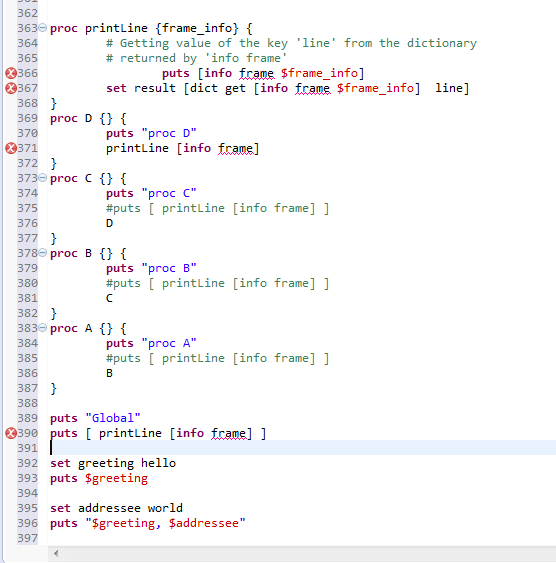This screenshot has width=556, height=563.
Task: Click the string "$greeting, $addressee" on line 396
Action: click(165, 524)
